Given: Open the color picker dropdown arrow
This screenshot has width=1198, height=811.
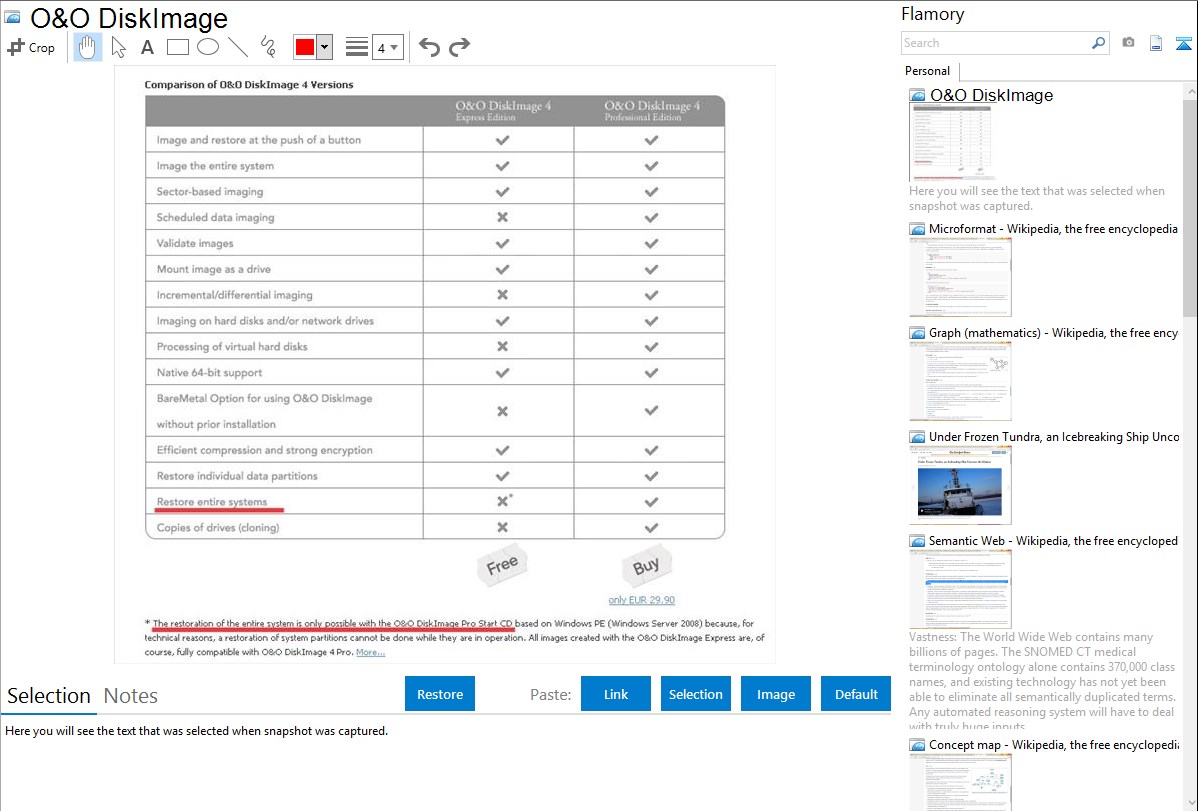Looking at the screenshot, I should pyautogui.click(x=324, y=47).
